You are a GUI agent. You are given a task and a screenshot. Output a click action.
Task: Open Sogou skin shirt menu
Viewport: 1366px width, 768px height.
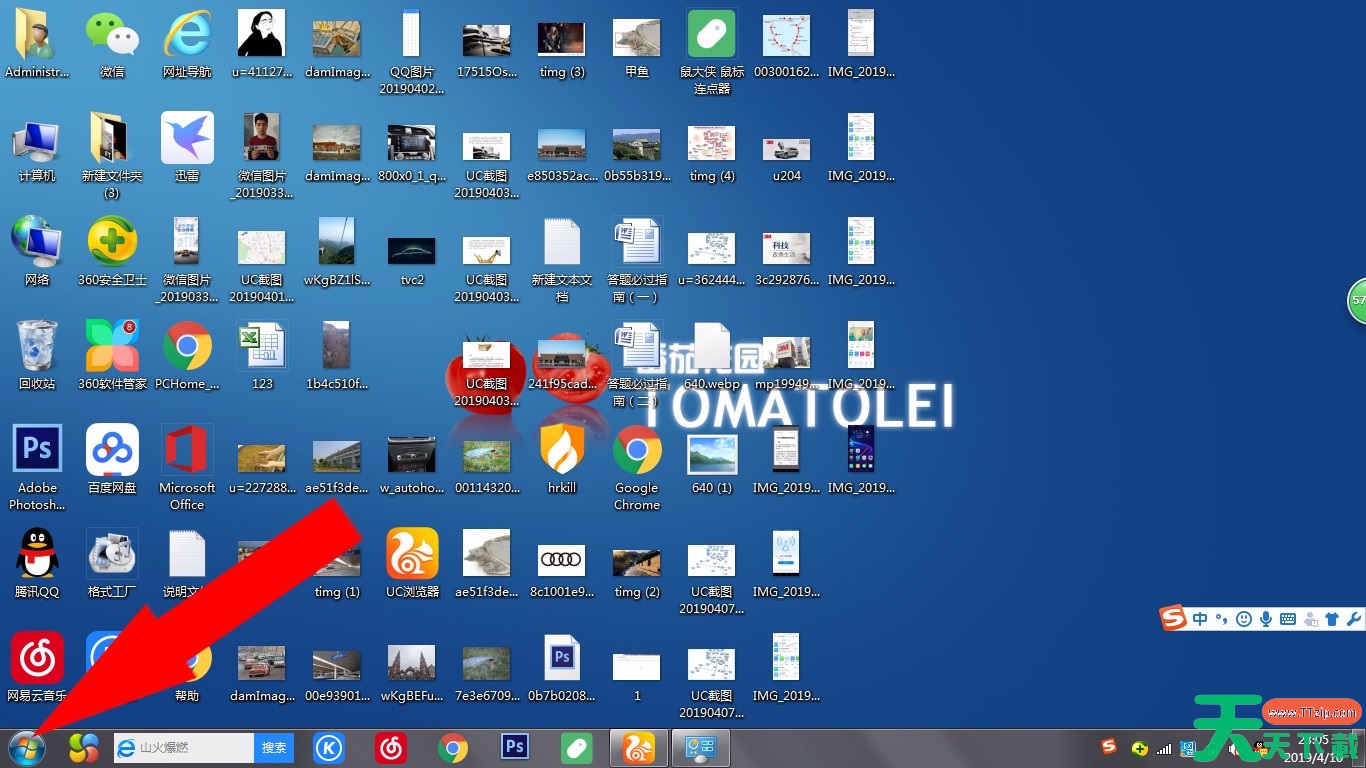[1332, 619]
